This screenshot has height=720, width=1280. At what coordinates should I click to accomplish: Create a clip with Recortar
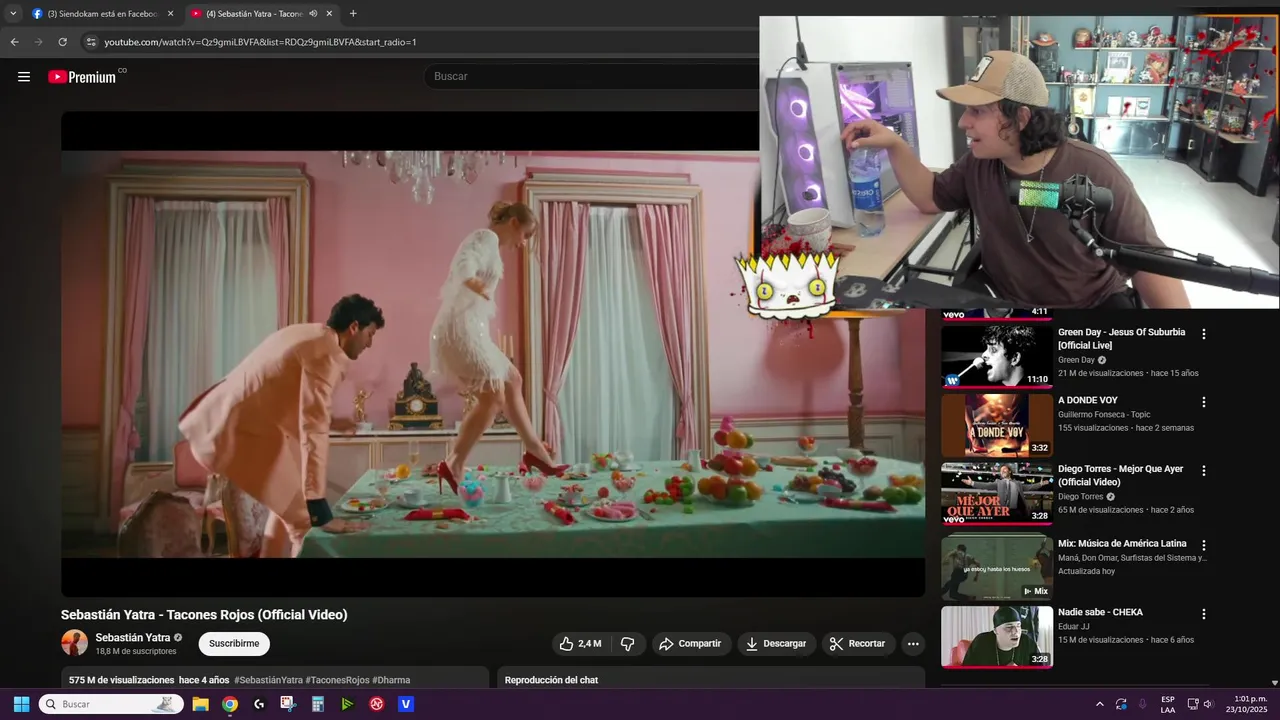(x=859, y=644)
